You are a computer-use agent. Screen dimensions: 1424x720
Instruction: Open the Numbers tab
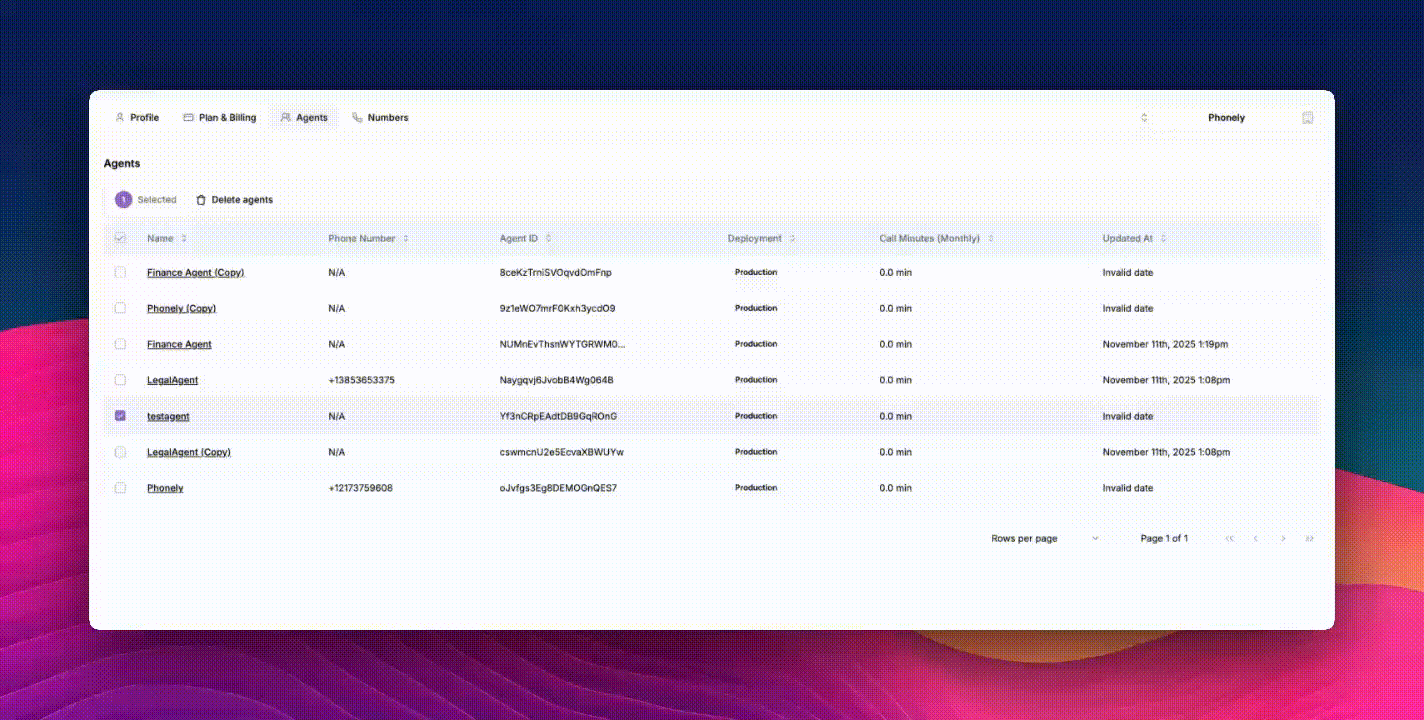click(x=380, y=118)
